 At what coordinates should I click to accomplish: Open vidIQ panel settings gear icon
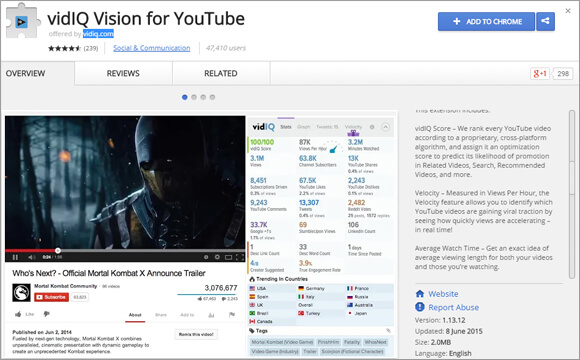(x=372, y=127)
